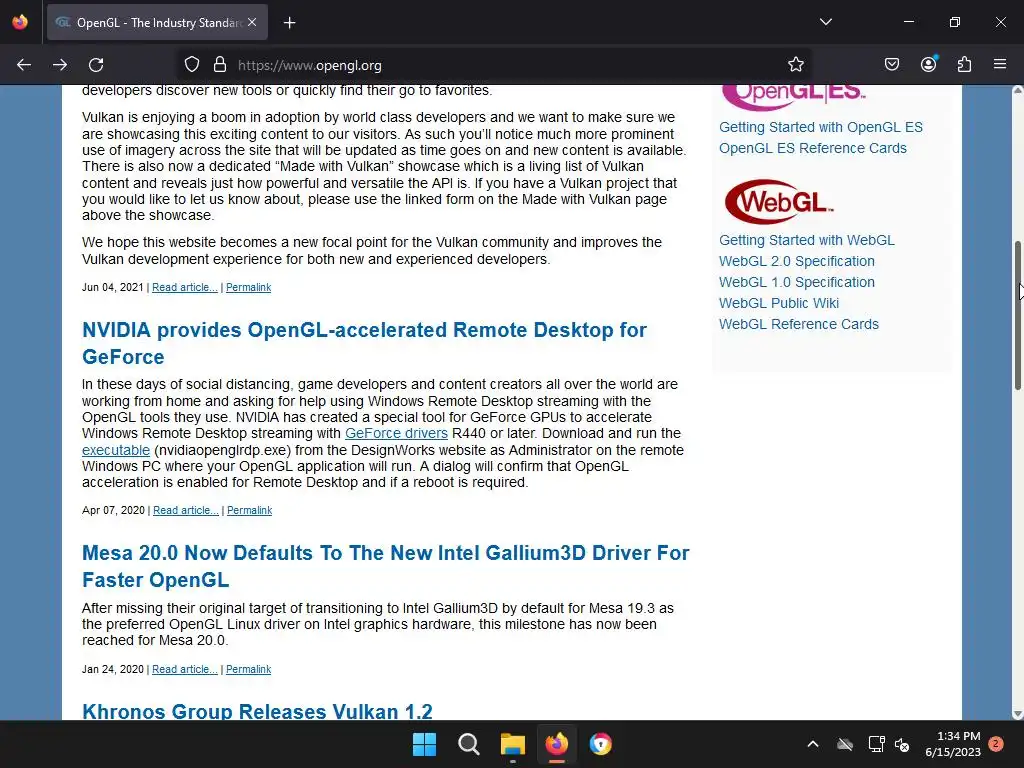Open Read article link for Apr 07, 2020
This screenshot has height=768, width=1024.
click(185, 511)
